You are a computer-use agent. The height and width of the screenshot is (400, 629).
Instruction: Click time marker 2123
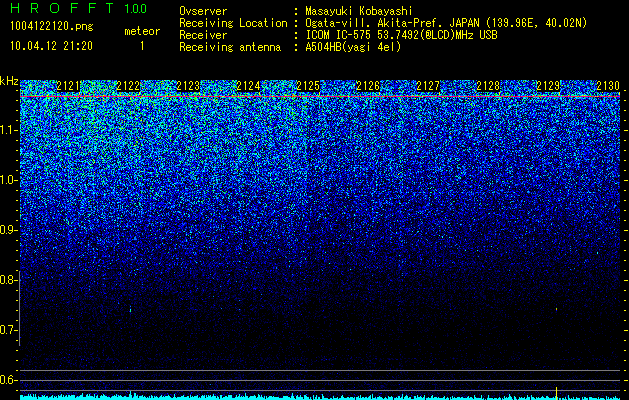pos(188,86)
